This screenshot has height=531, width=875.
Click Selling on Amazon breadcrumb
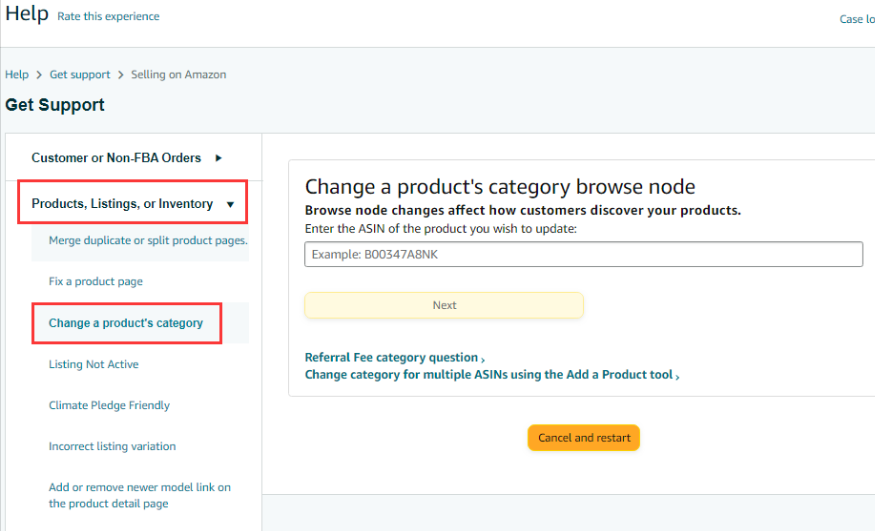[178, 75]
